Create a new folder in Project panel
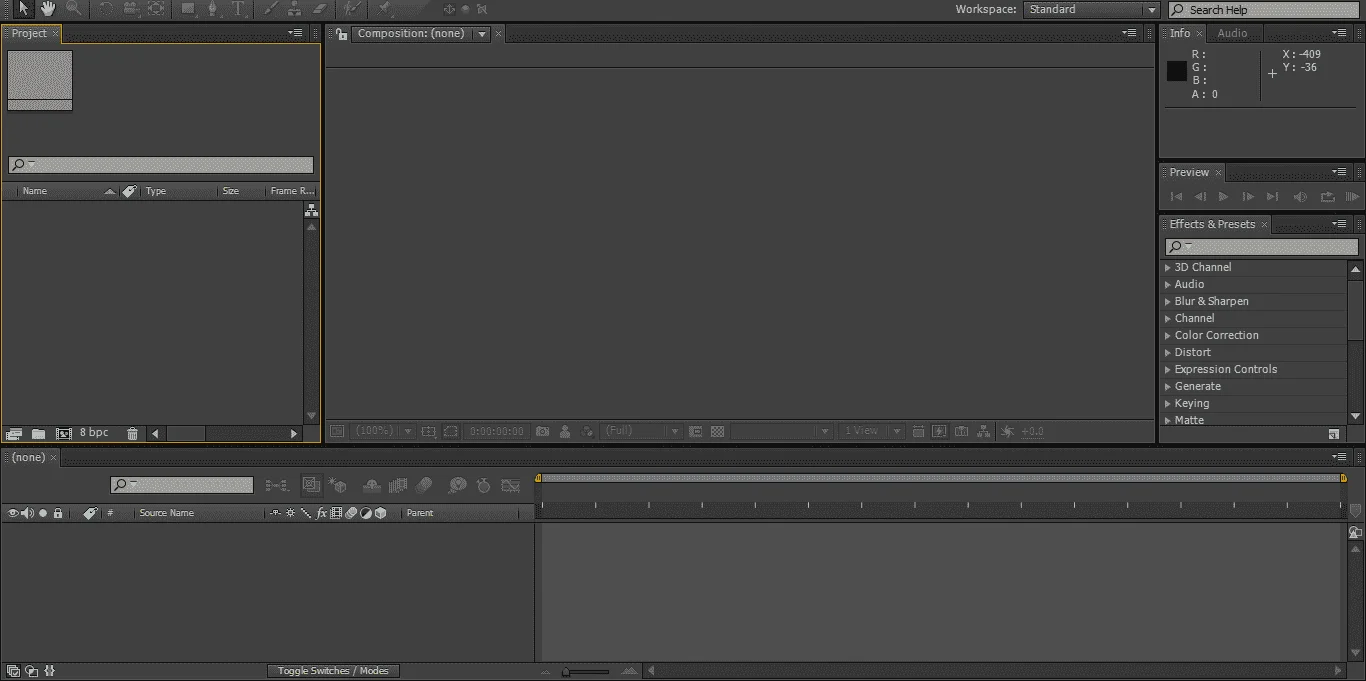The height and width of the screenshot is (681, 1366). [38, 433]
